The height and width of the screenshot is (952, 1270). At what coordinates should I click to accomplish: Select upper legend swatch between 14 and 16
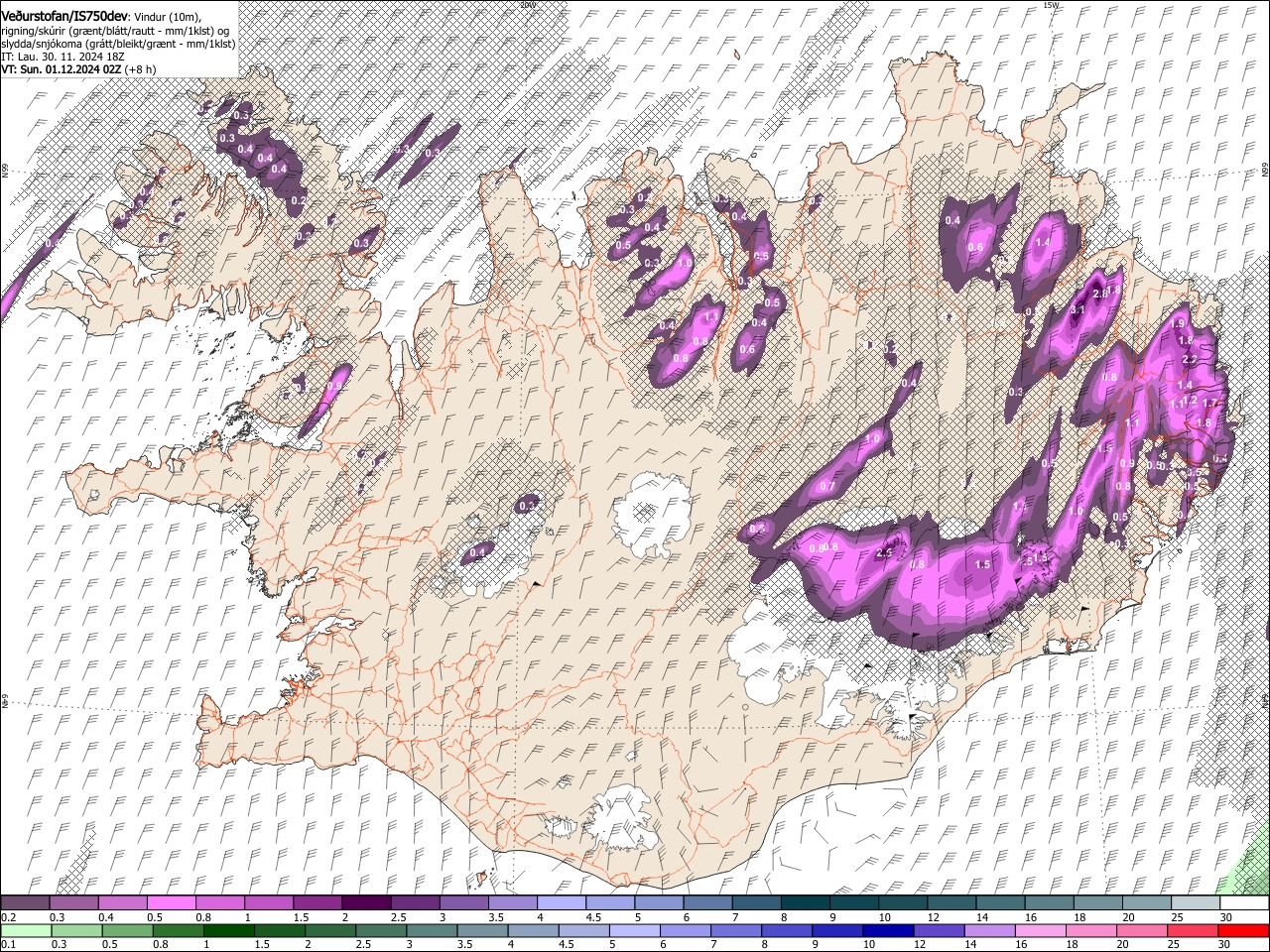[999, 903]
